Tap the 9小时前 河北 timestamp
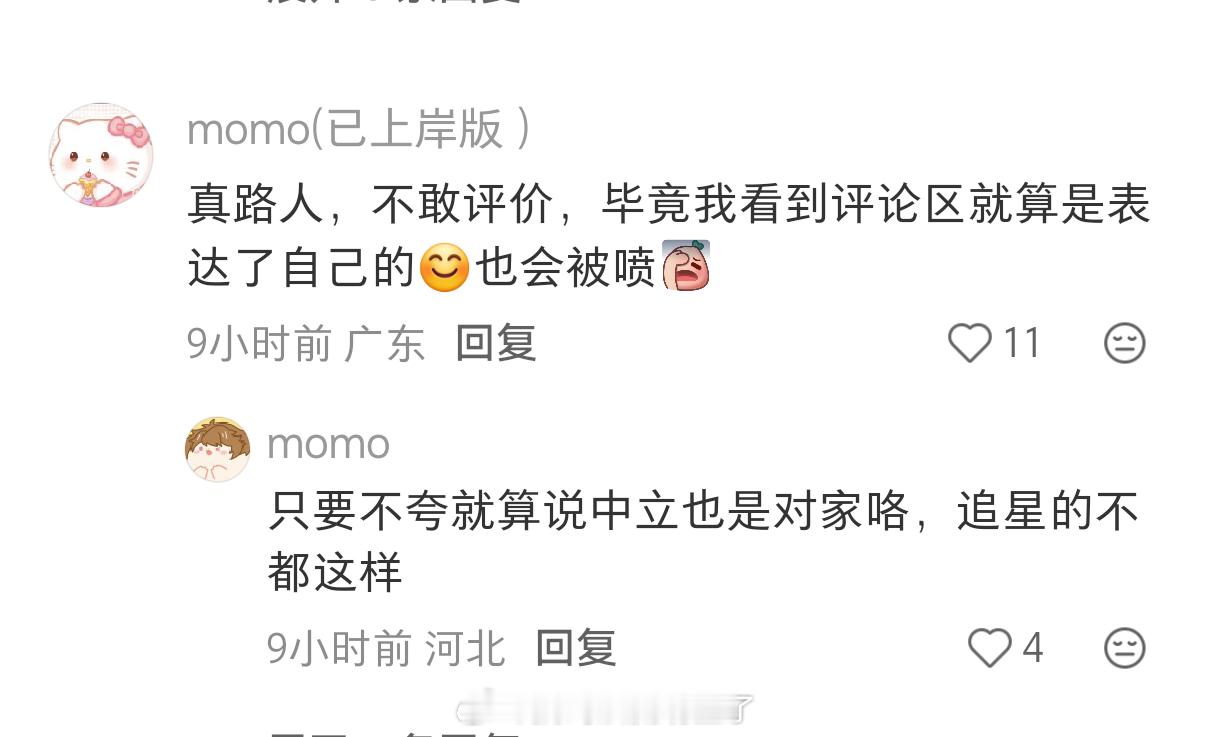The image size is (1215, 737). pyautogui.click(x=386, y=648)
